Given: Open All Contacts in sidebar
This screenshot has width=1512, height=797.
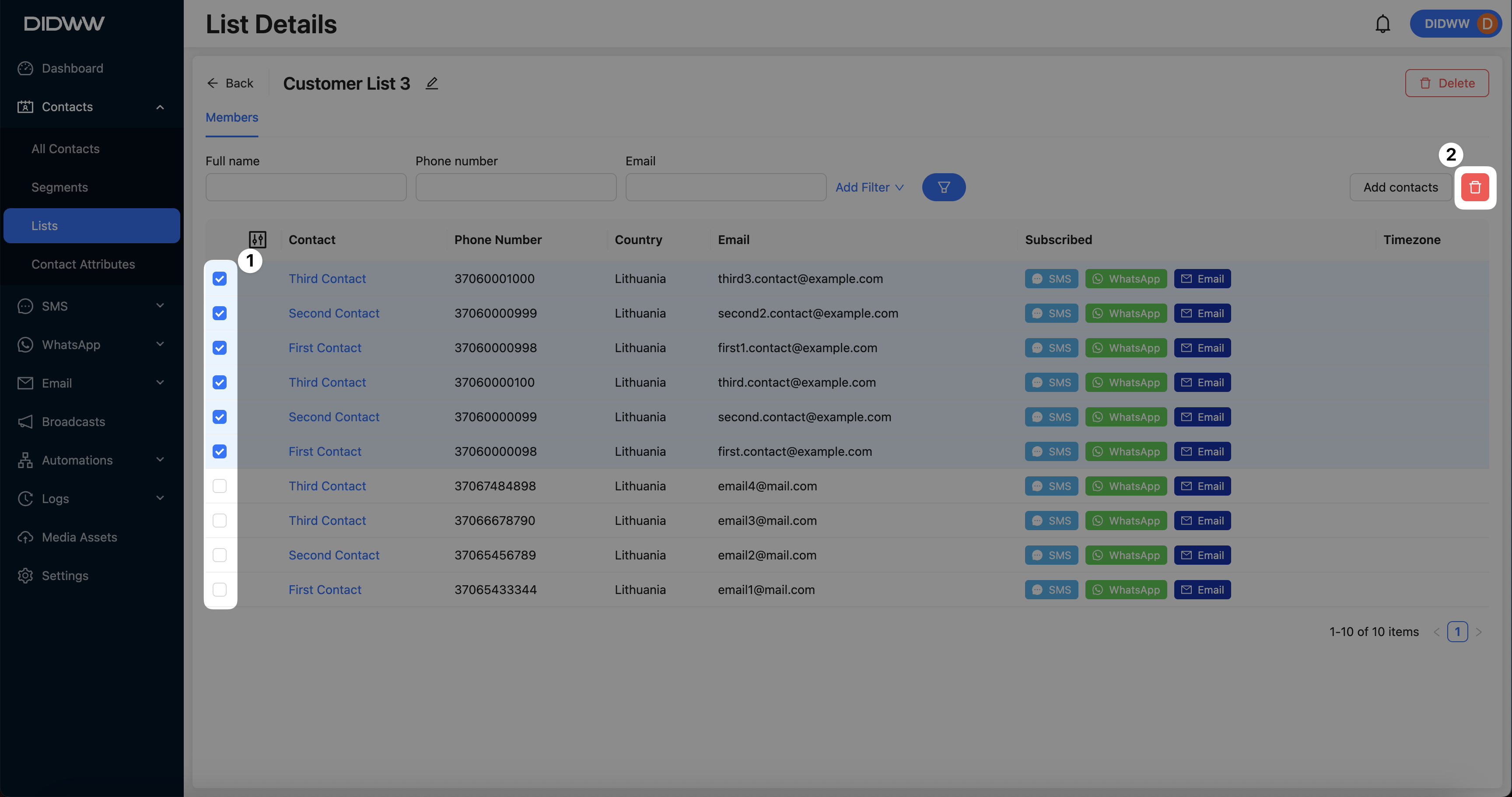Looking at the screenshot, I should tap(91, 149).
